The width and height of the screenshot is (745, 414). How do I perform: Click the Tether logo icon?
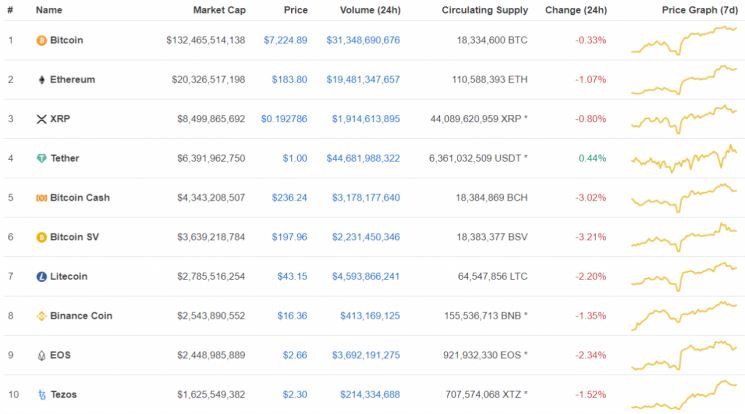[x=41, y=158]
